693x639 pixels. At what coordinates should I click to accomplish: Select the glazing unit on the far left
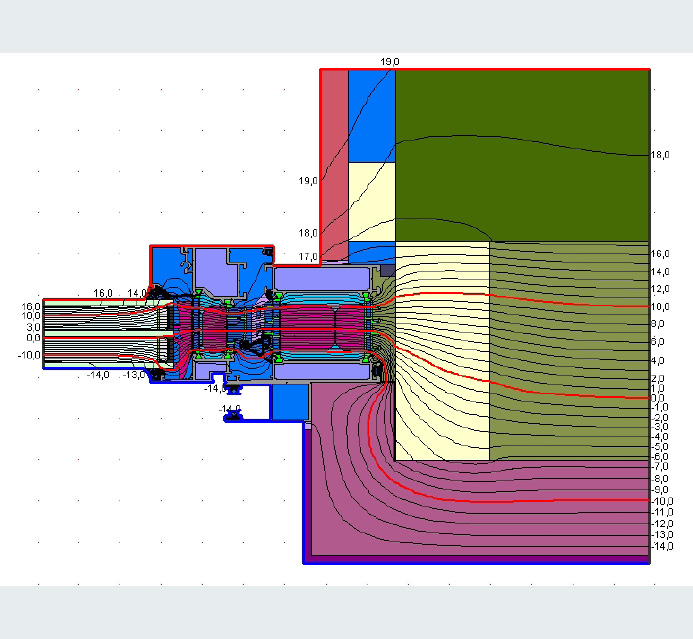(x=100, y=333)
